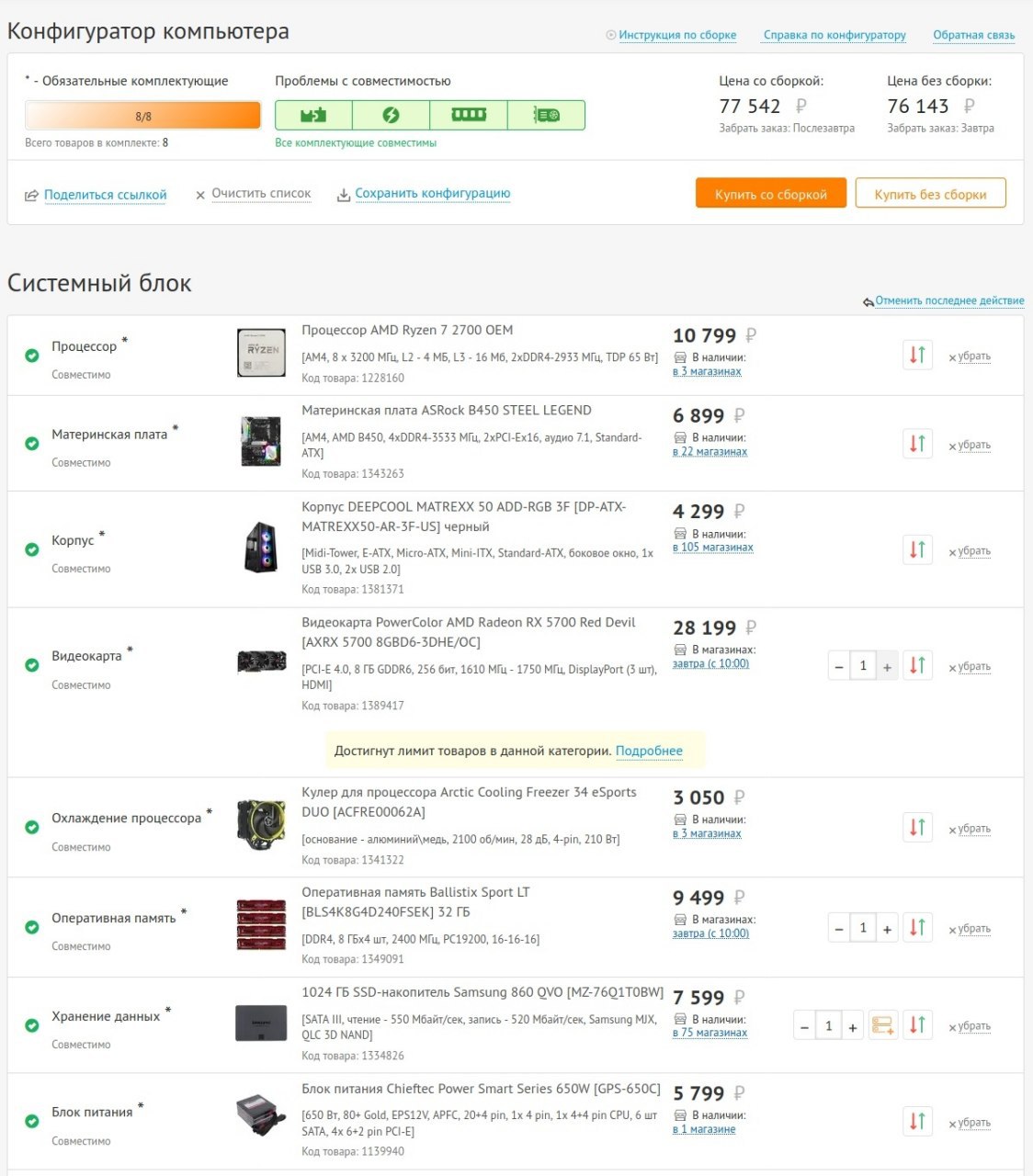The height and width of the screenshot is (1176, 1033).
Task: Open SSD availability в 75 магазинах
Action: pos(709,1033)
